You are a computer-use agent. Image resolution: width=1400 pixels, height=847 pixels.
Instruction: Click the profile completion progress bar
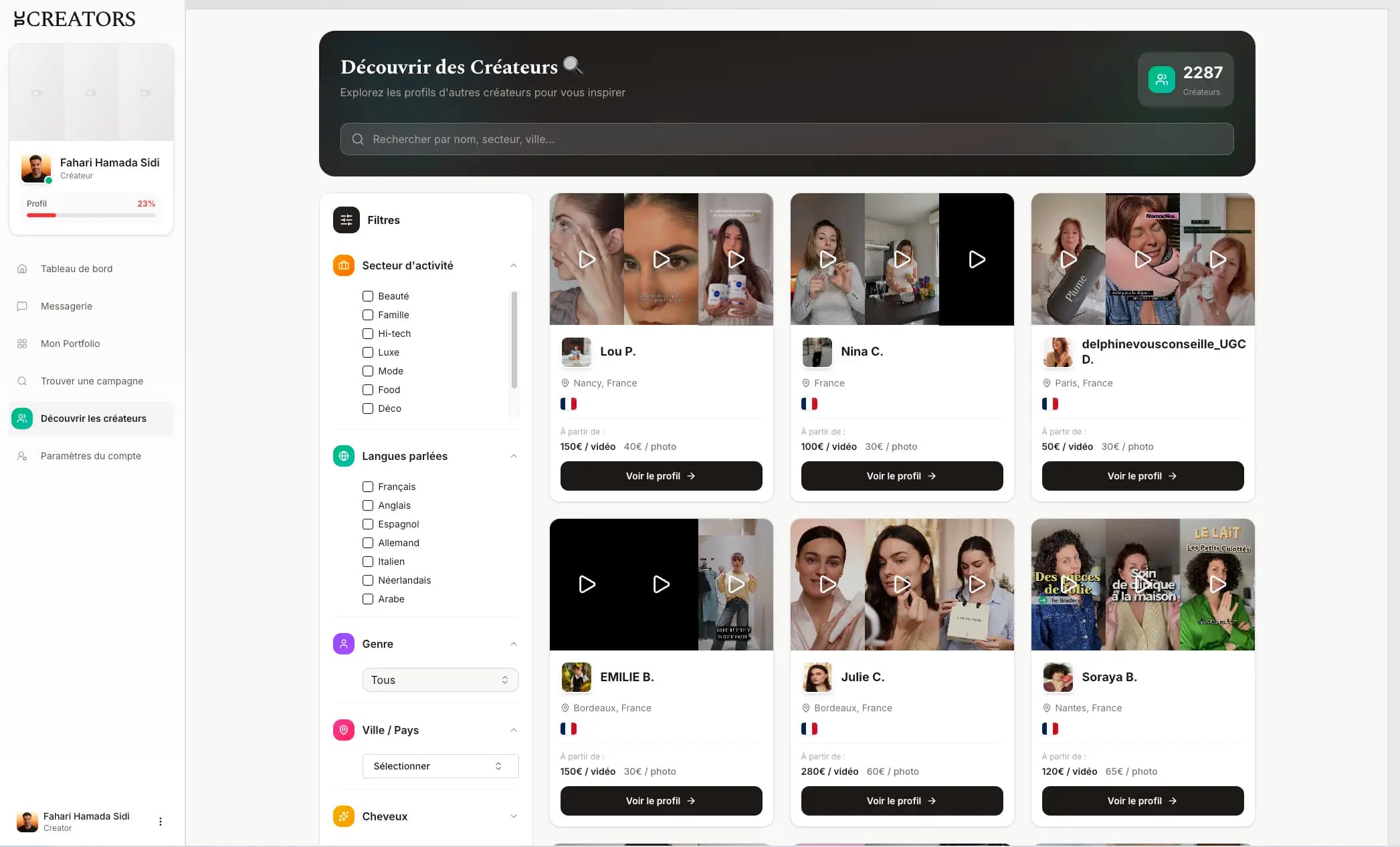coord(91,215)
